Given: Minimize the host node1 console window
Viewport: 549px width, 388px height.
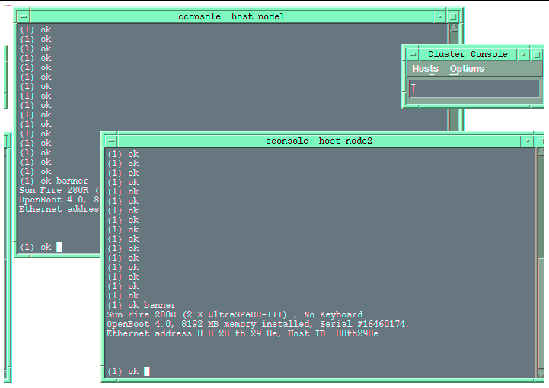Looking at the screenshot, I should click(440, 16).
